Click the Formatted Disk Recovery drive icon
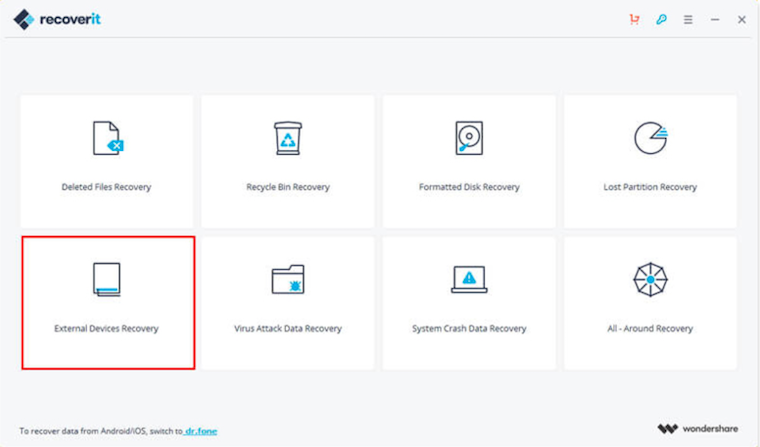760x447 pixels. (469, 139)
